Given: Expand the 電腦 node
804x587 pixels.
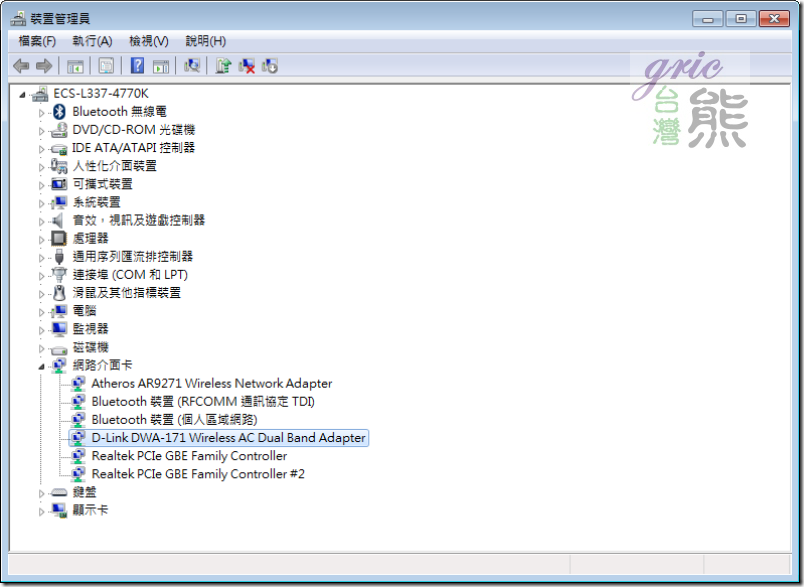Looking at the screenshot, I should (42, 312).
